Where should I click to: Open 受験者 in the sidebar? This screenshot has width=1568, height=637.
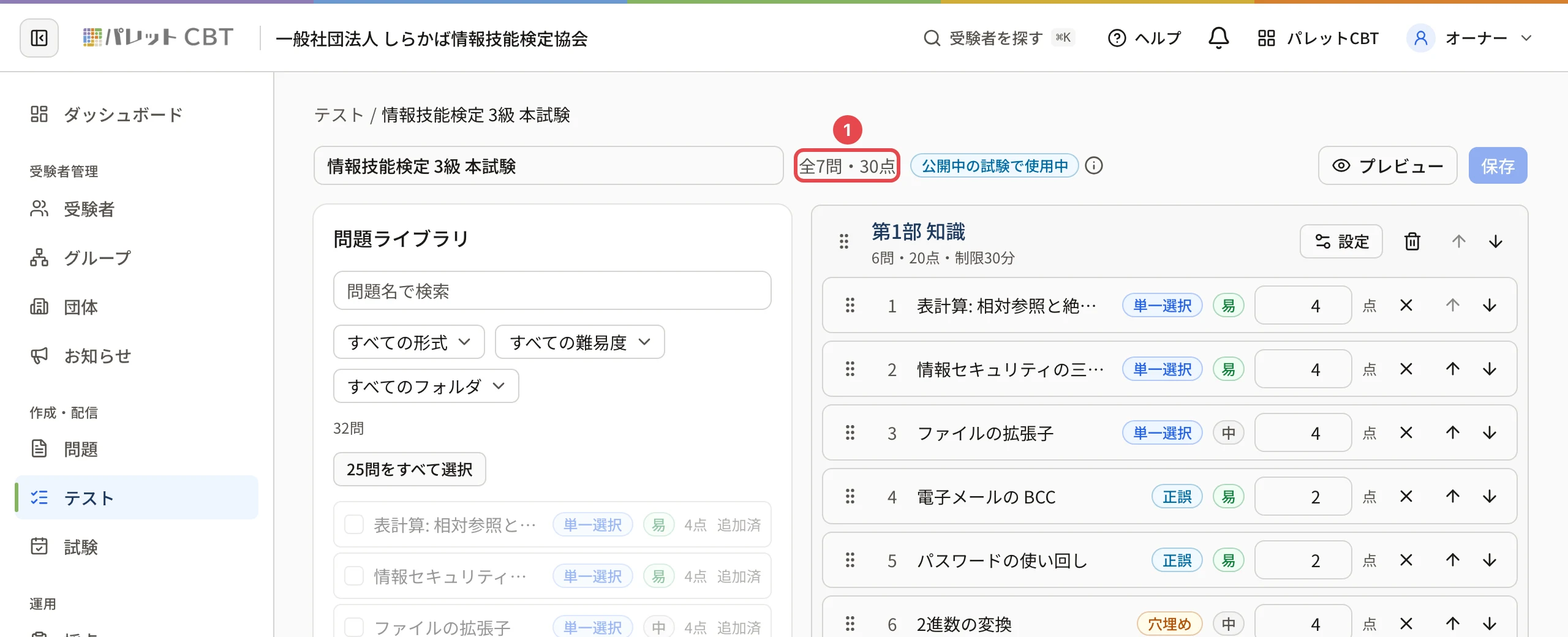[x=136, y=209]
